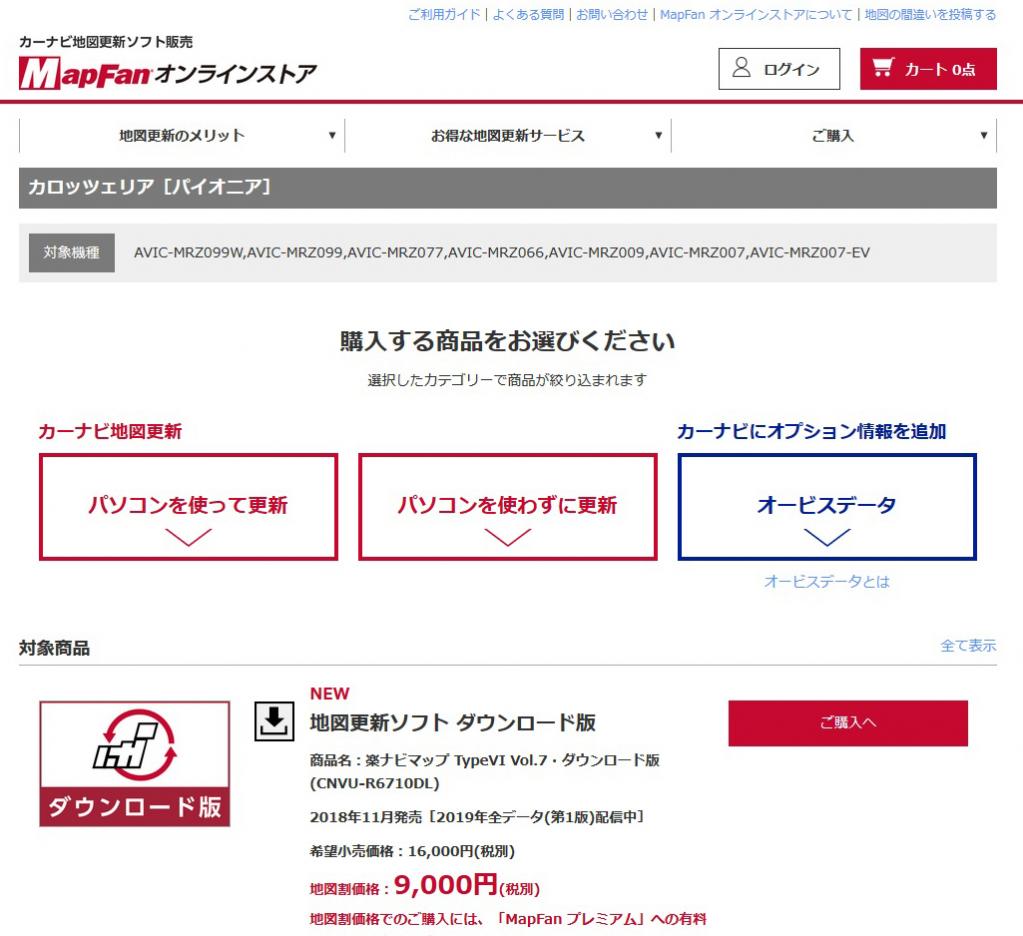Click the 地図更新ソフト ダウンロード版 title
The height and width of the screenshot is (936, 1023).
453,723
